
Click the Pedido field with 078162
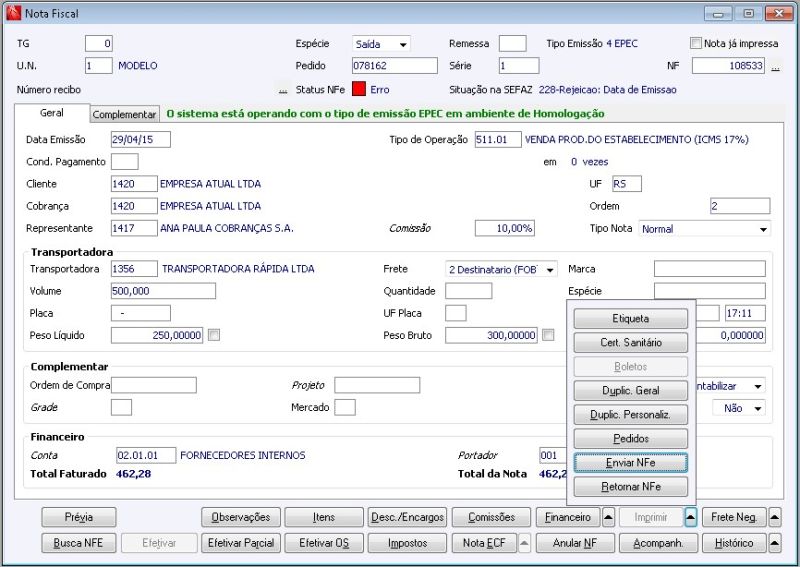pyautogui.click(x=394, y=66)
